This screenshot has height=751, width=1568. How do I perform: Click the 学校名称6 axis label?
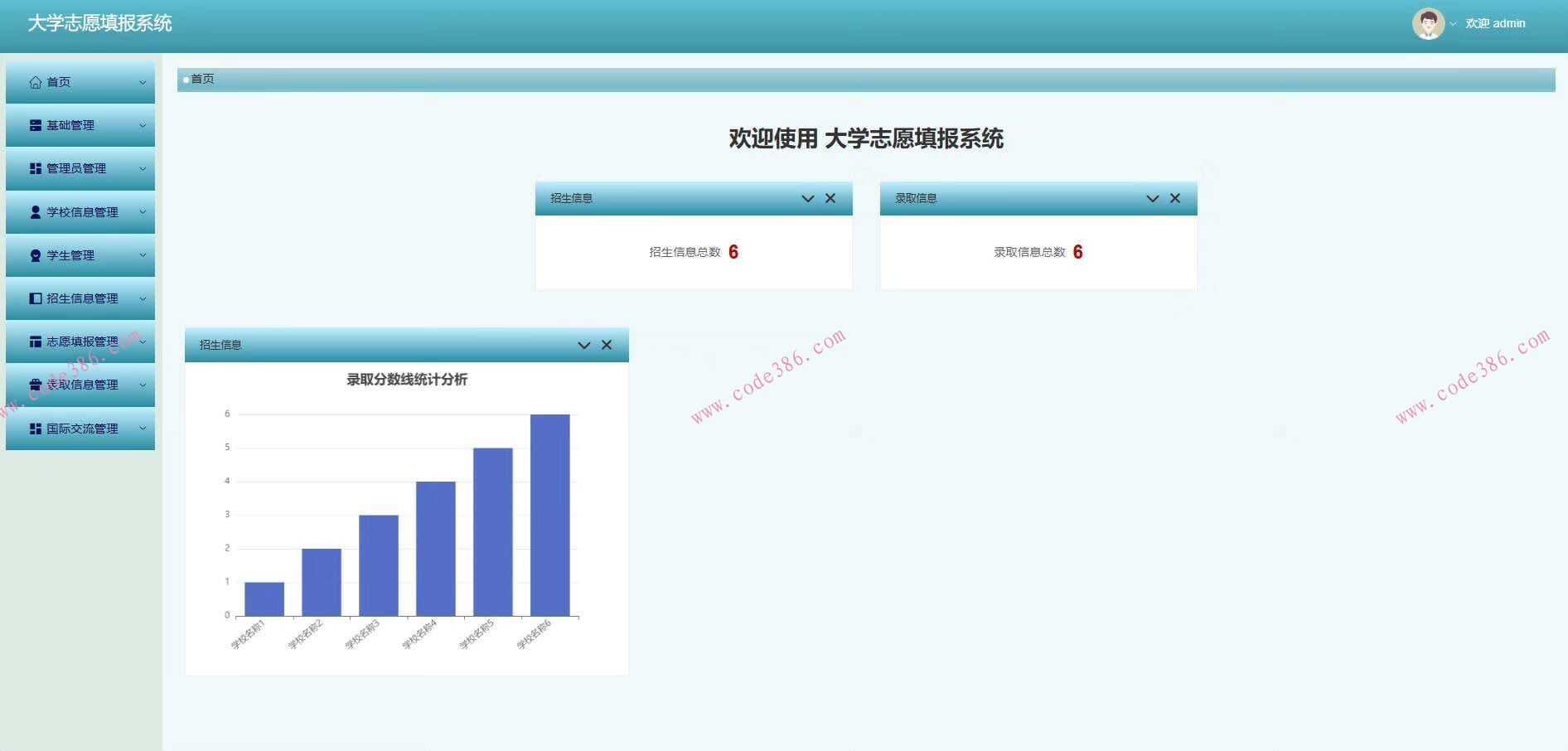(x=534, y=634)
